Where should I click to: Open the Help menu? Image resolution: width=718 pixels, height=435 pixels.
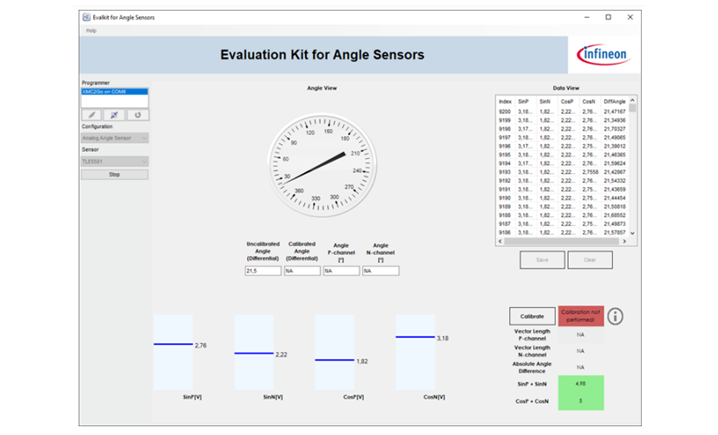pos(91,30)
